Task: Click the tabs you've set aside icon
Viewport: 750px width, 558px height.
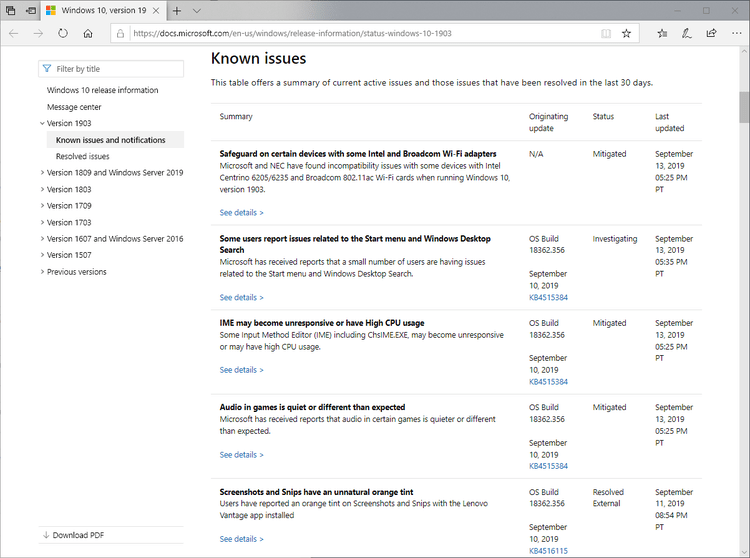Action: tap(11, 11)
